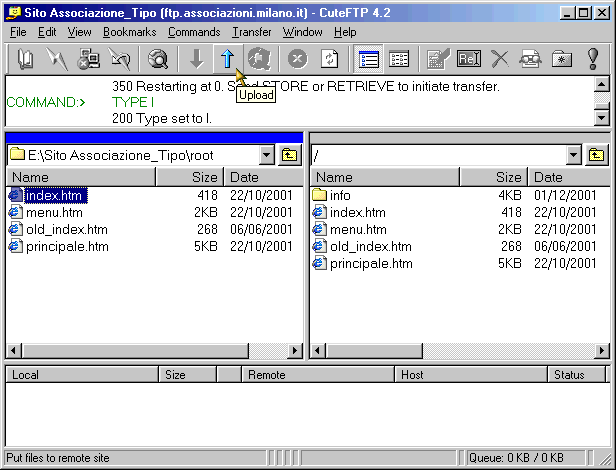Open the Window menu

pyautogui.click(x=302, y=32)
